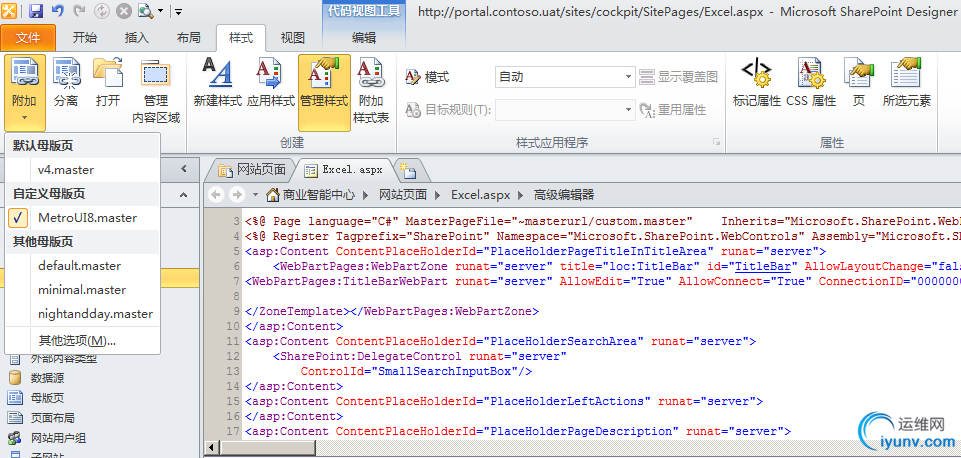Open the quick access toolbar customize arrow

(178, 11)
